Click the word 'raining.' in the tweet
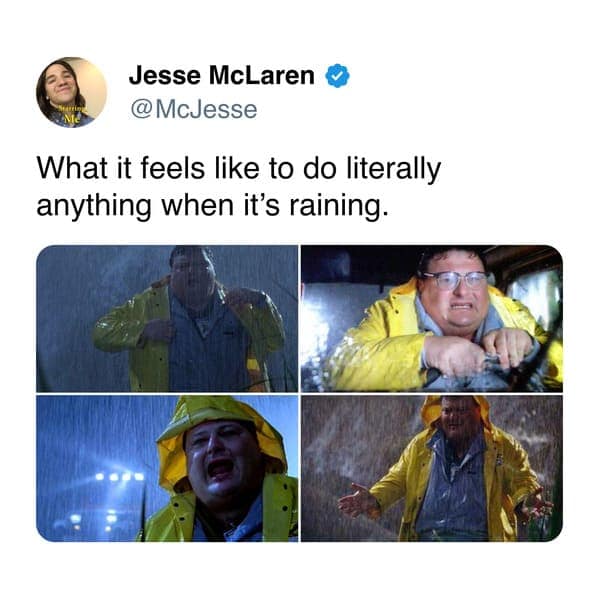 335,206
